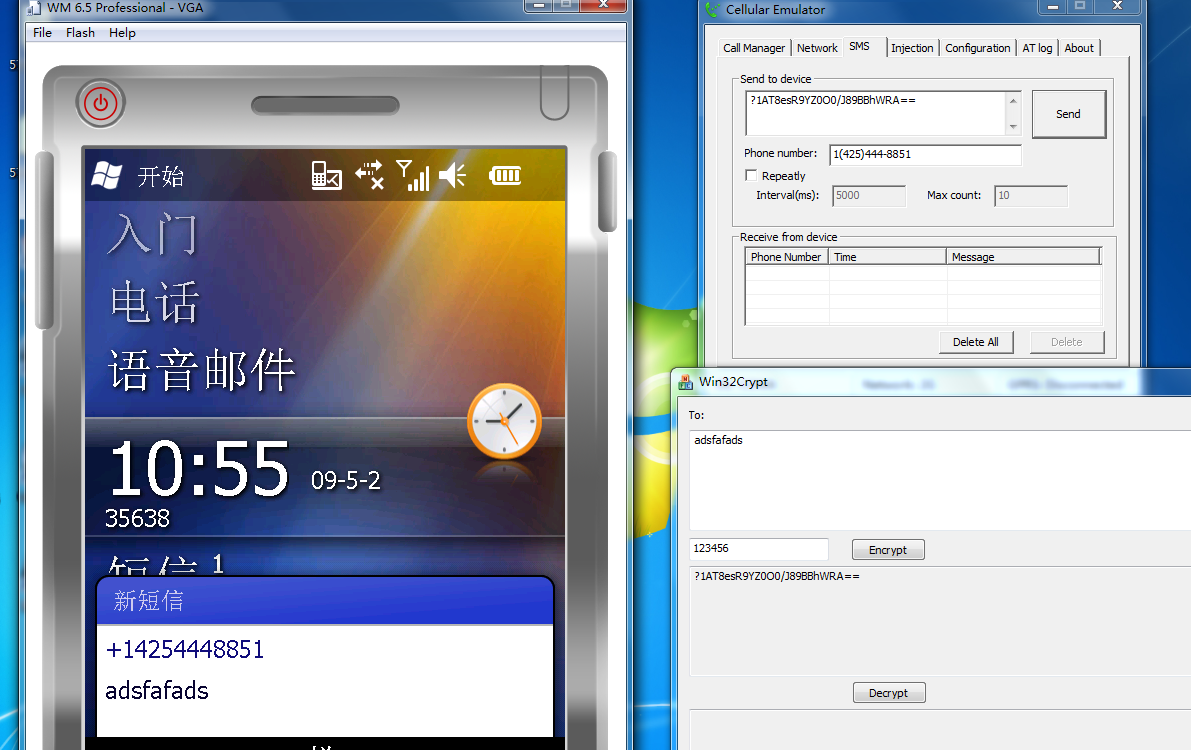Image resolution: width=1191 pixels, height=750 pixels.
Task: Click the encrypted output text area
Action: [940, 621]
